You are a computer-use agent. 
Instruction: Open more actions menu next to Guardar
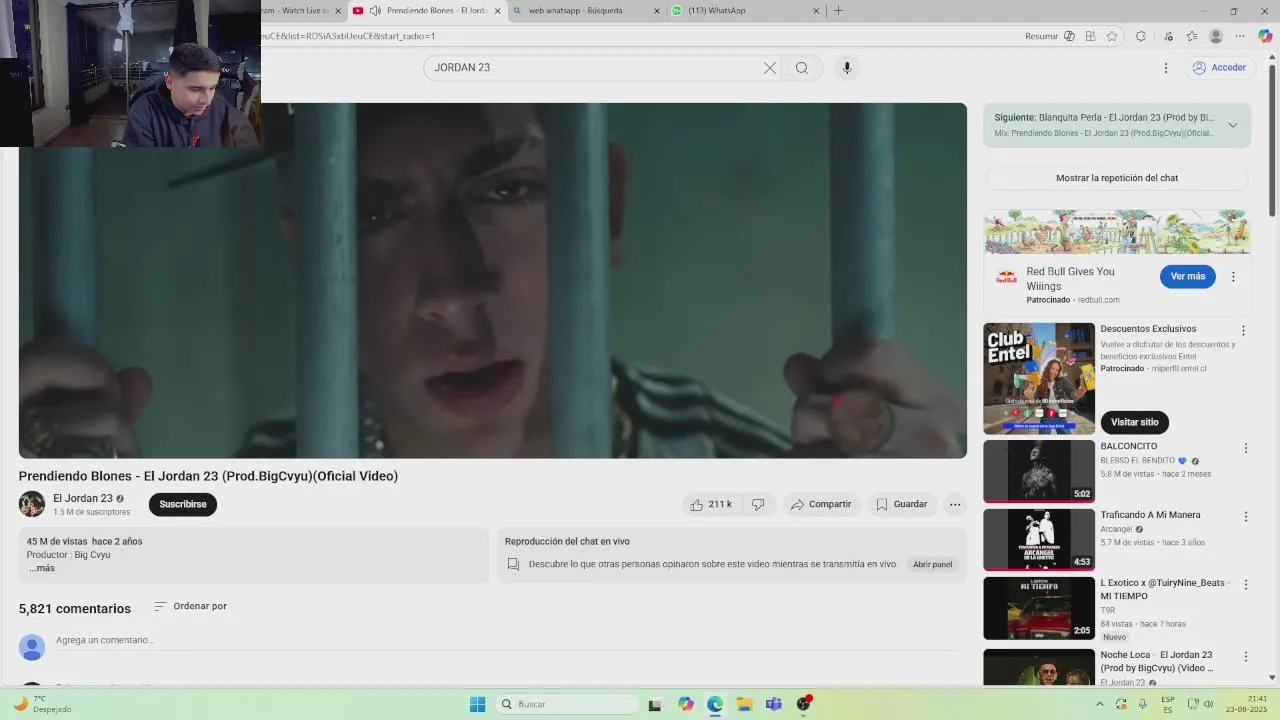point(955,504)
